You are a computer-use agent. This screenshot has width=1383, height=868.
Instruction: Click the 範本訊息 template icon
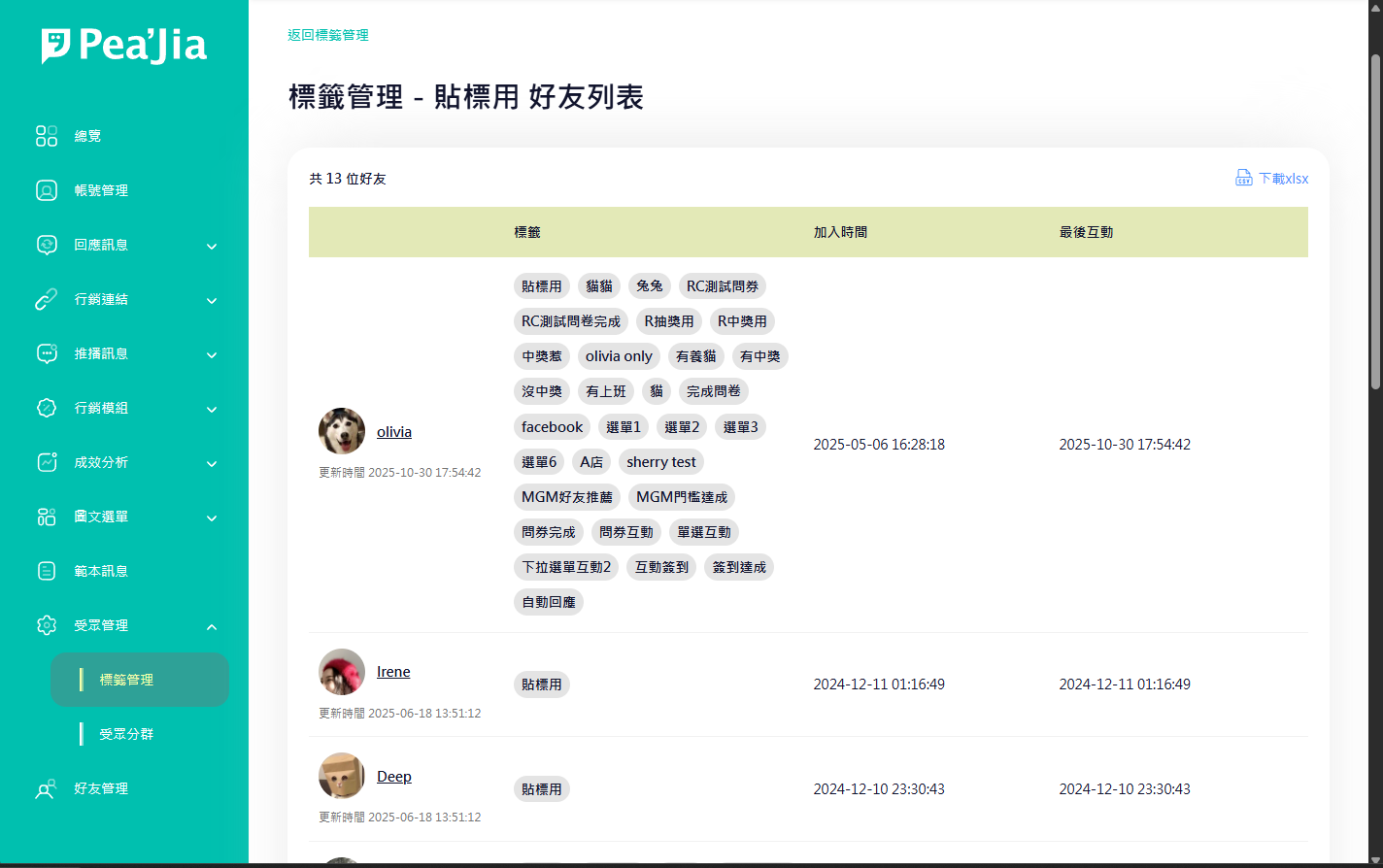click(x=47, y=571)
